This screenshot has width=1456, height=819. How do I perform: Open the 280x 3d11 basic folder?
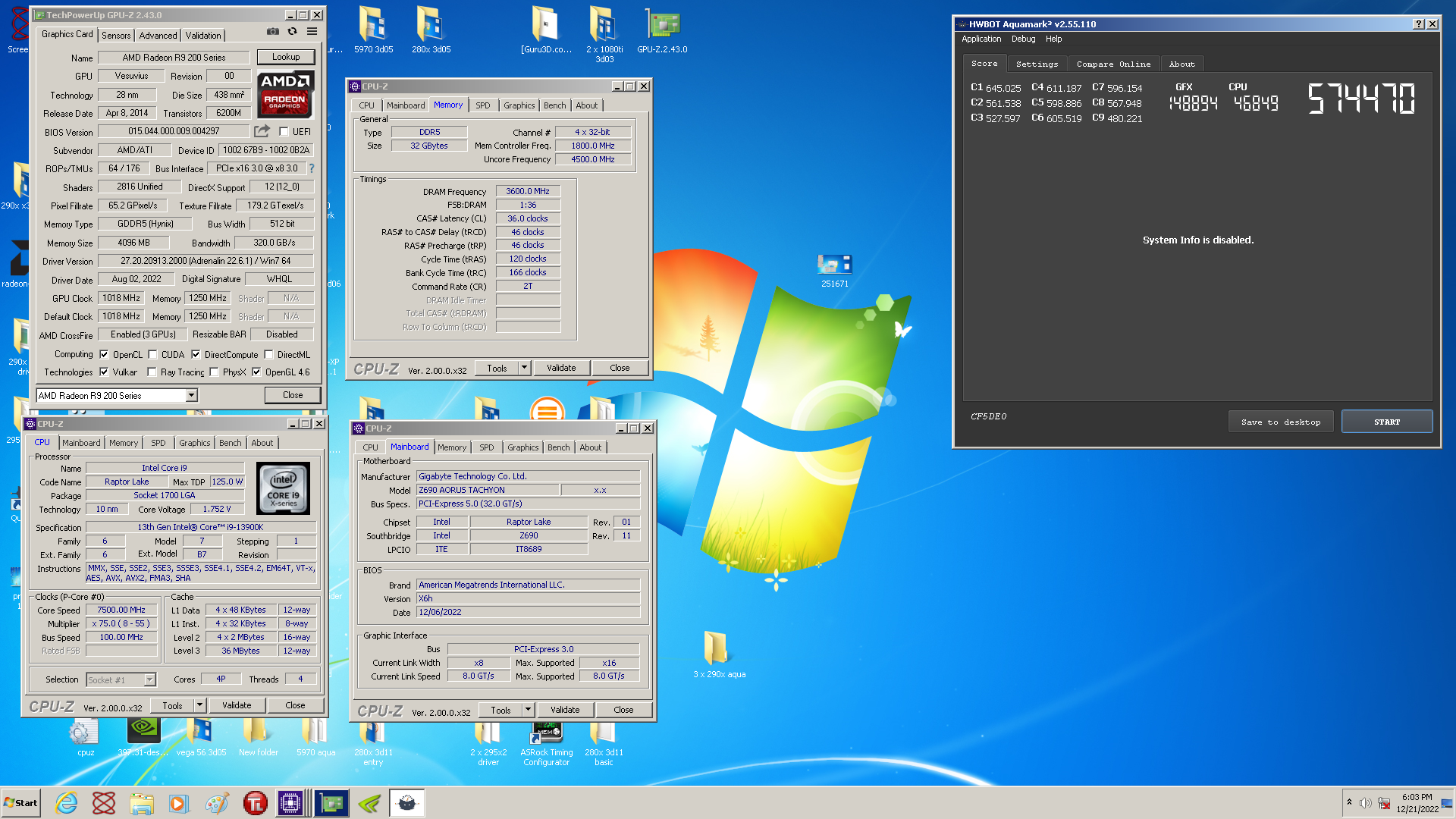click(x=604, y=743)
